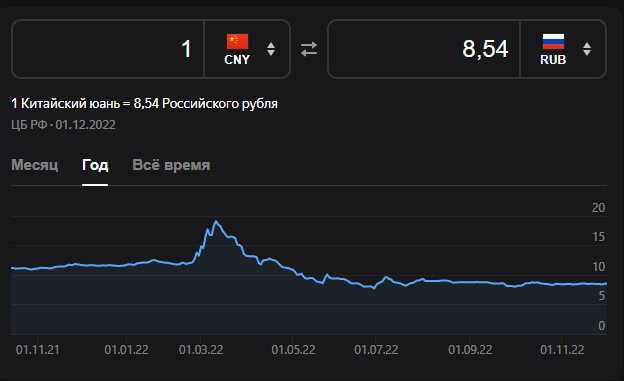
Task: Switch to the Месяц tab
Action: [x=35, y=165]
